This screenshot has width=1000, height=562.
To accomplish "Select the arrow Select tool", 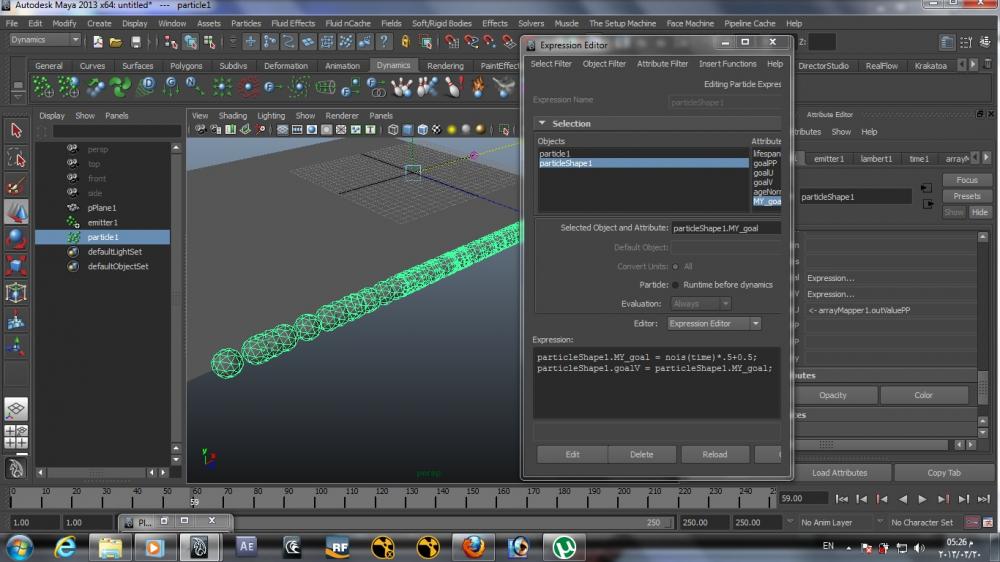I will pos(16,131).
